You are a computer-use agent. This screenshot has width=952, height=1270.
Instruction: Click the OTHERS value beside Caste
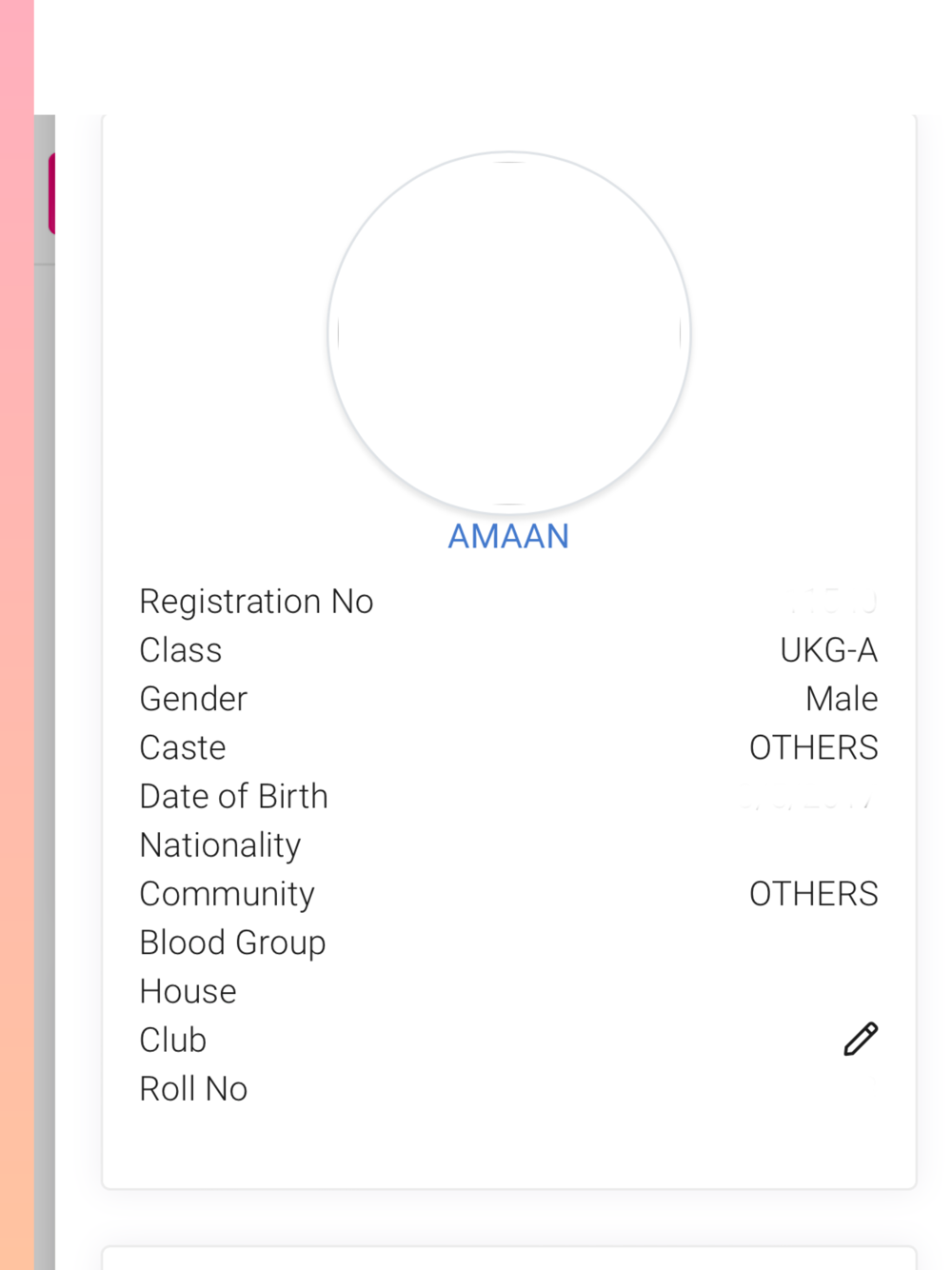813,748
